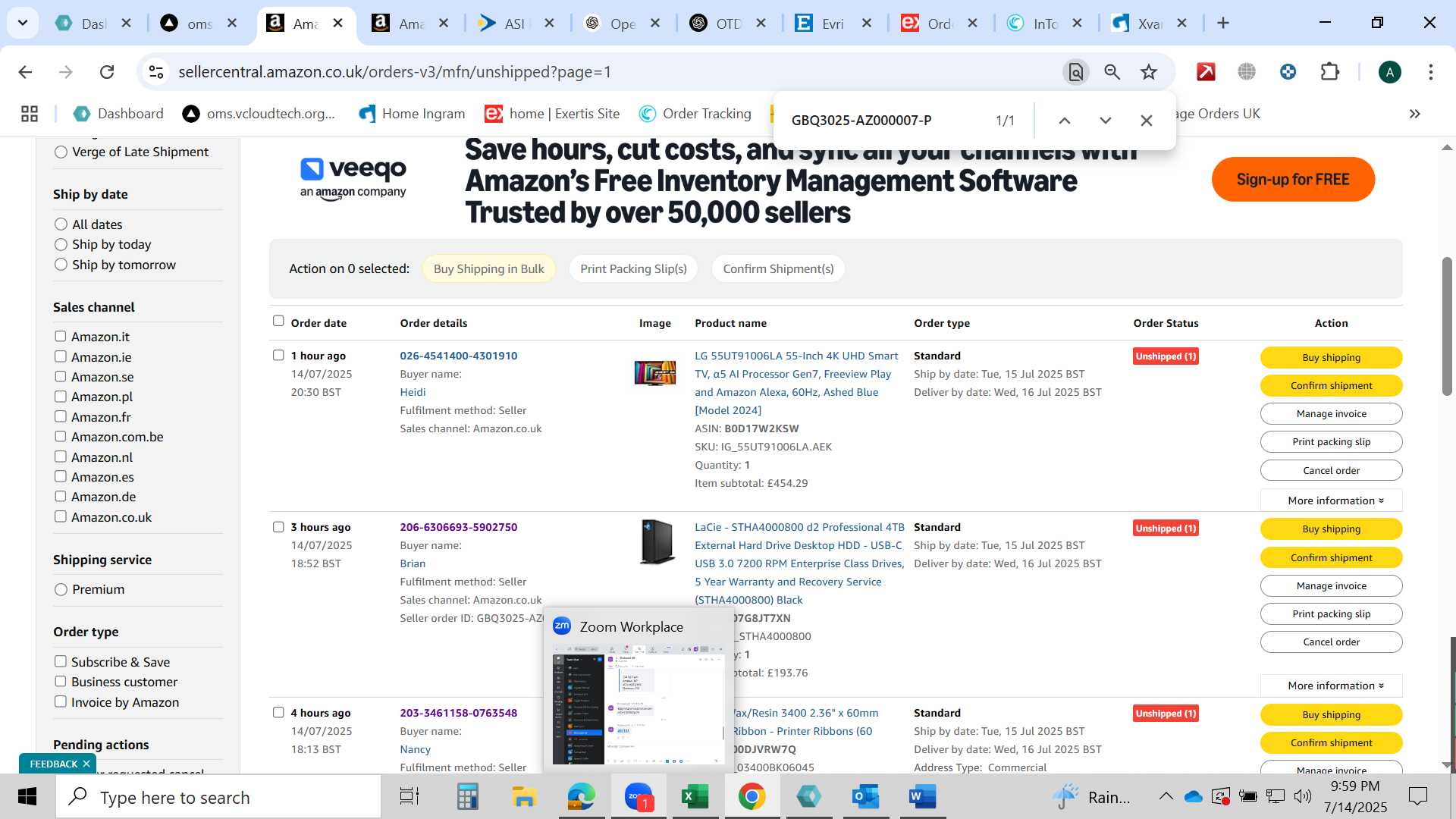Click the LG TV product thumbnail

655,373
